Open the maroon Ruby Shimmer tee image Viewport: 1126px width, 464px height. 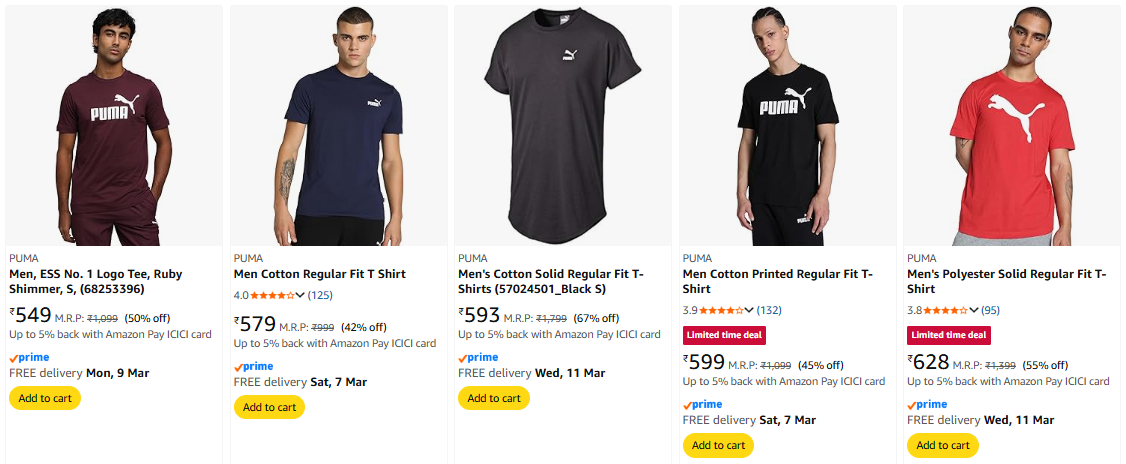pyautogui.click(x=113, y=125)
